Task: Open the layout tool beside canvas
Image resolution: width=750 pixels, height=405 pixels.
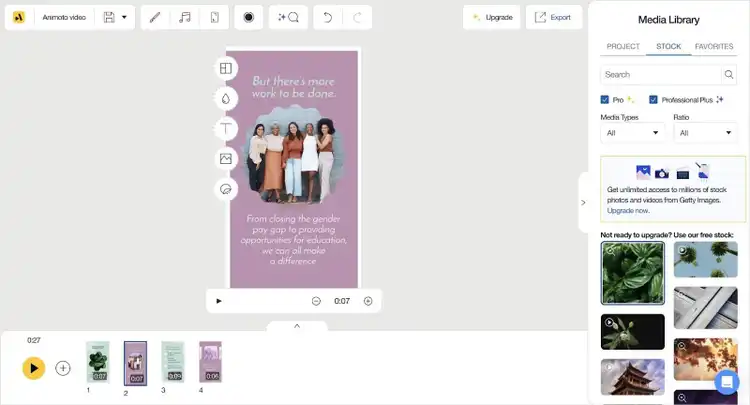Action: 226,68
